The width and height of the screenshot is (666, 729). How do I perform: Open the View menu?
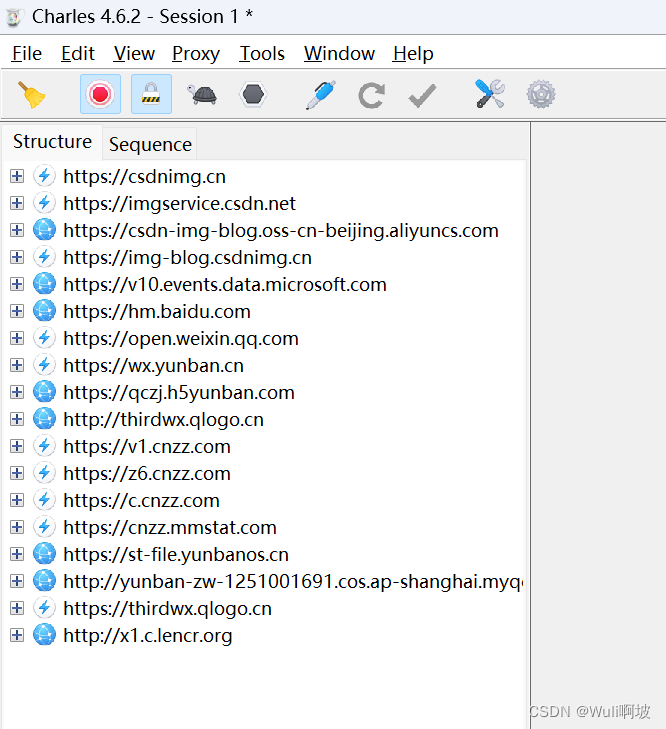tap(134, 54)
